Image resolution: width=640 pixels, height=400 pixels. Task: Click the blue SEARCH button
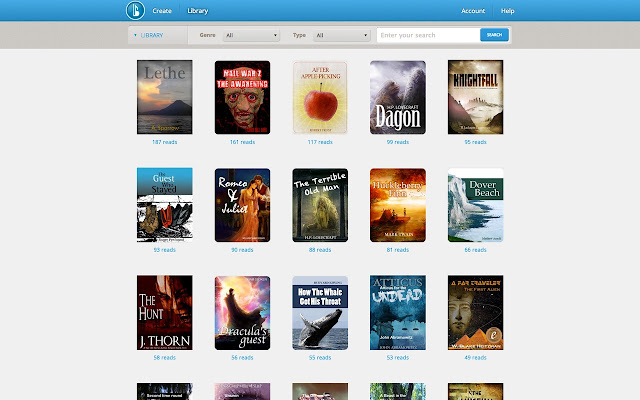pyautogui.click(x=494, y=35)
